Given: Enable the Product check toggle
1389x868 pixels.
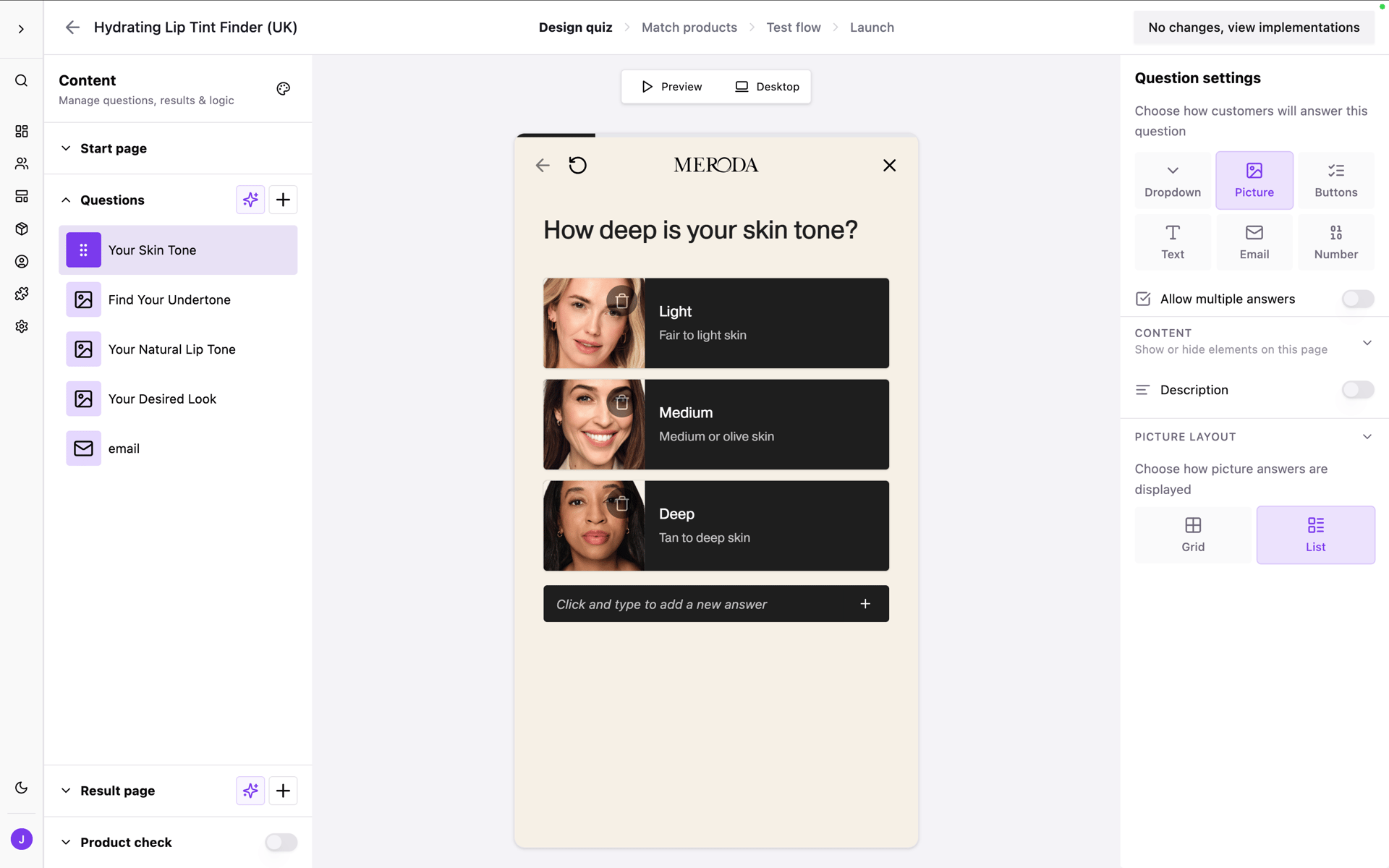Looking at the screenshot, I should tap(281, 842).
